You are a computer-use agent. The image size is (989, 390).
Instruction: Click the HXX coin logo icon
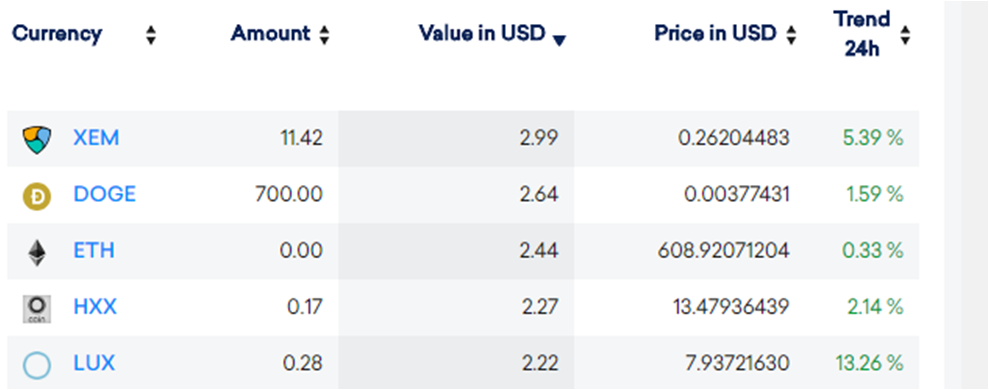click(37, 309)
